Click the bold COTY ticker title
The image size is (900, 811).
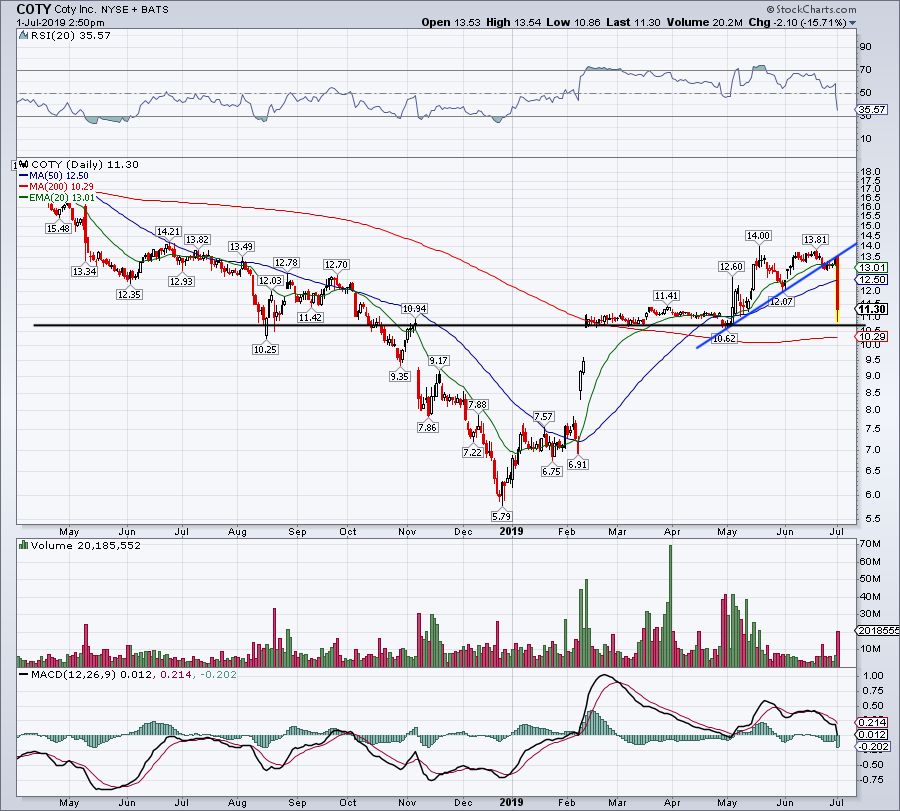(33, 9)
